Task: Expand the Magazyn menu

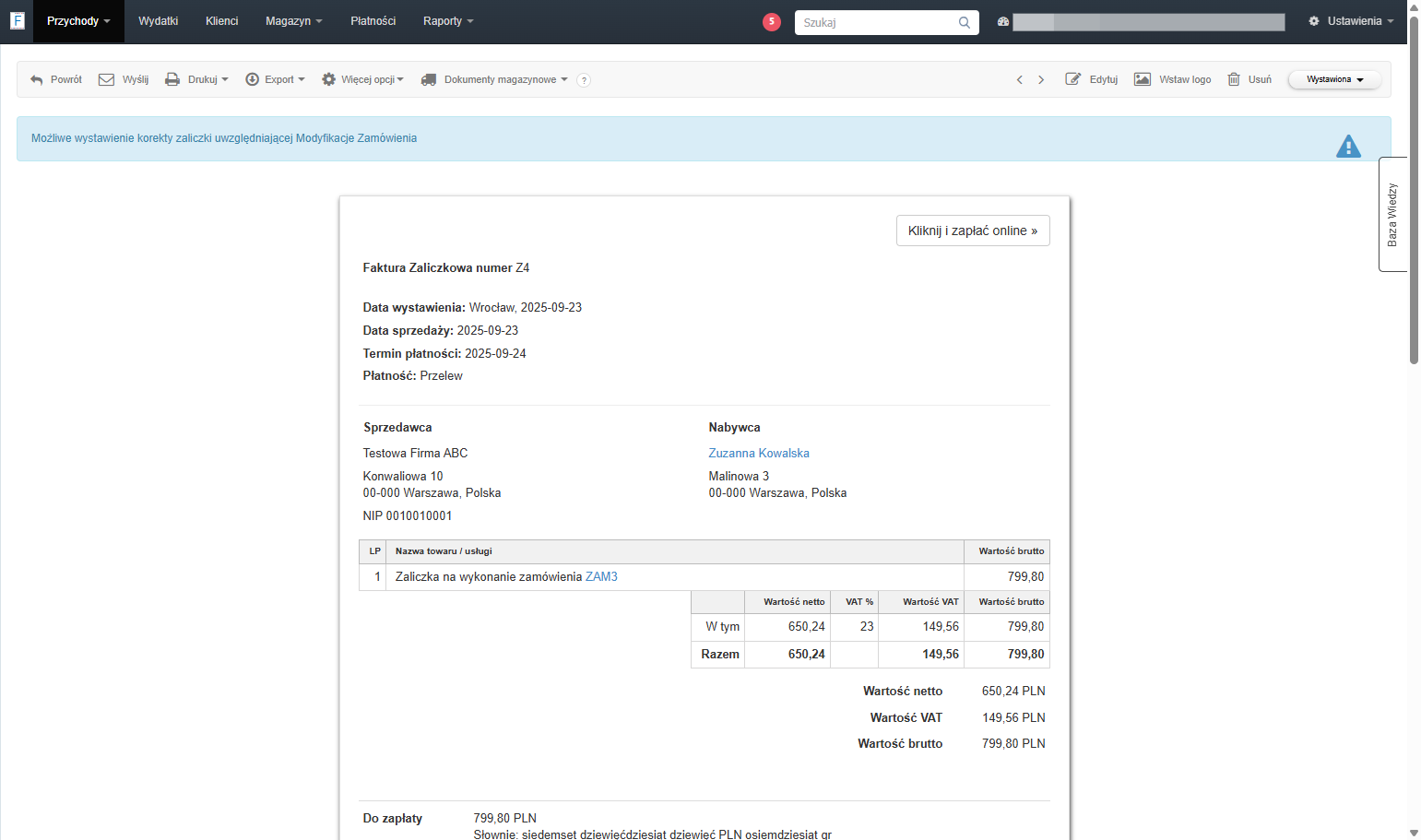Action: [x=294, y=21]
